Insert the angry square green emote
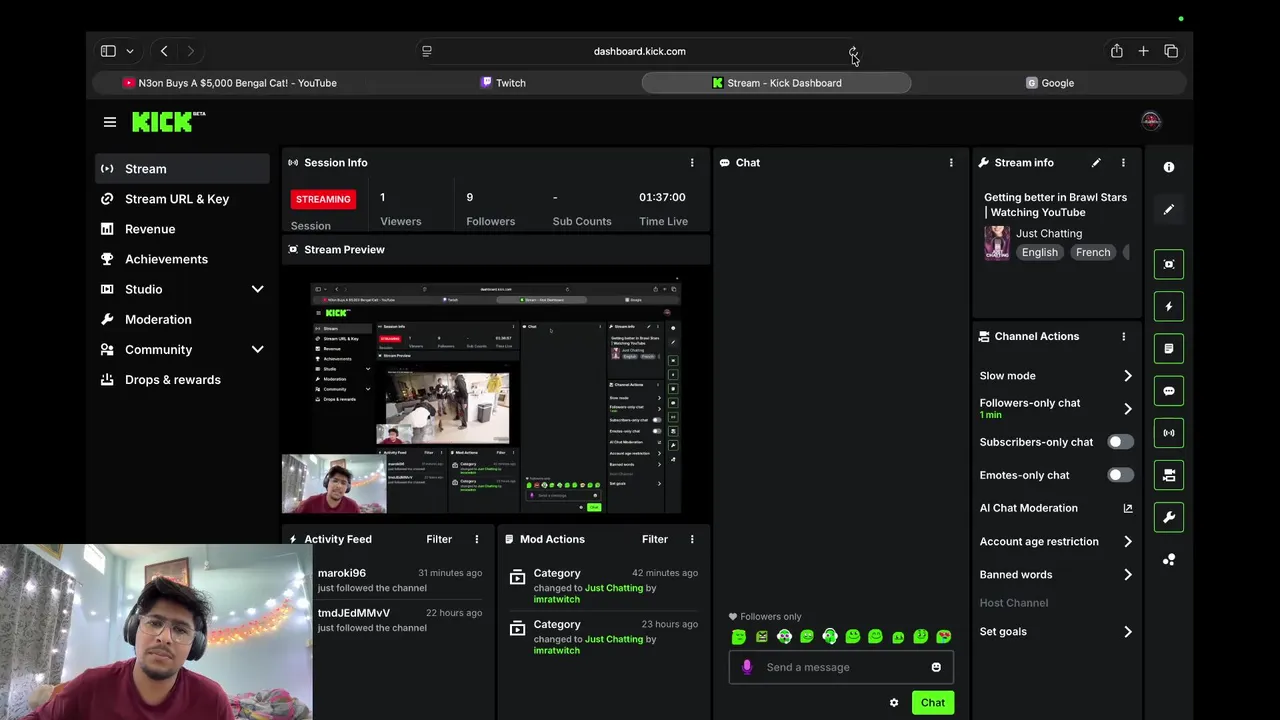 (x=762, y=636)
